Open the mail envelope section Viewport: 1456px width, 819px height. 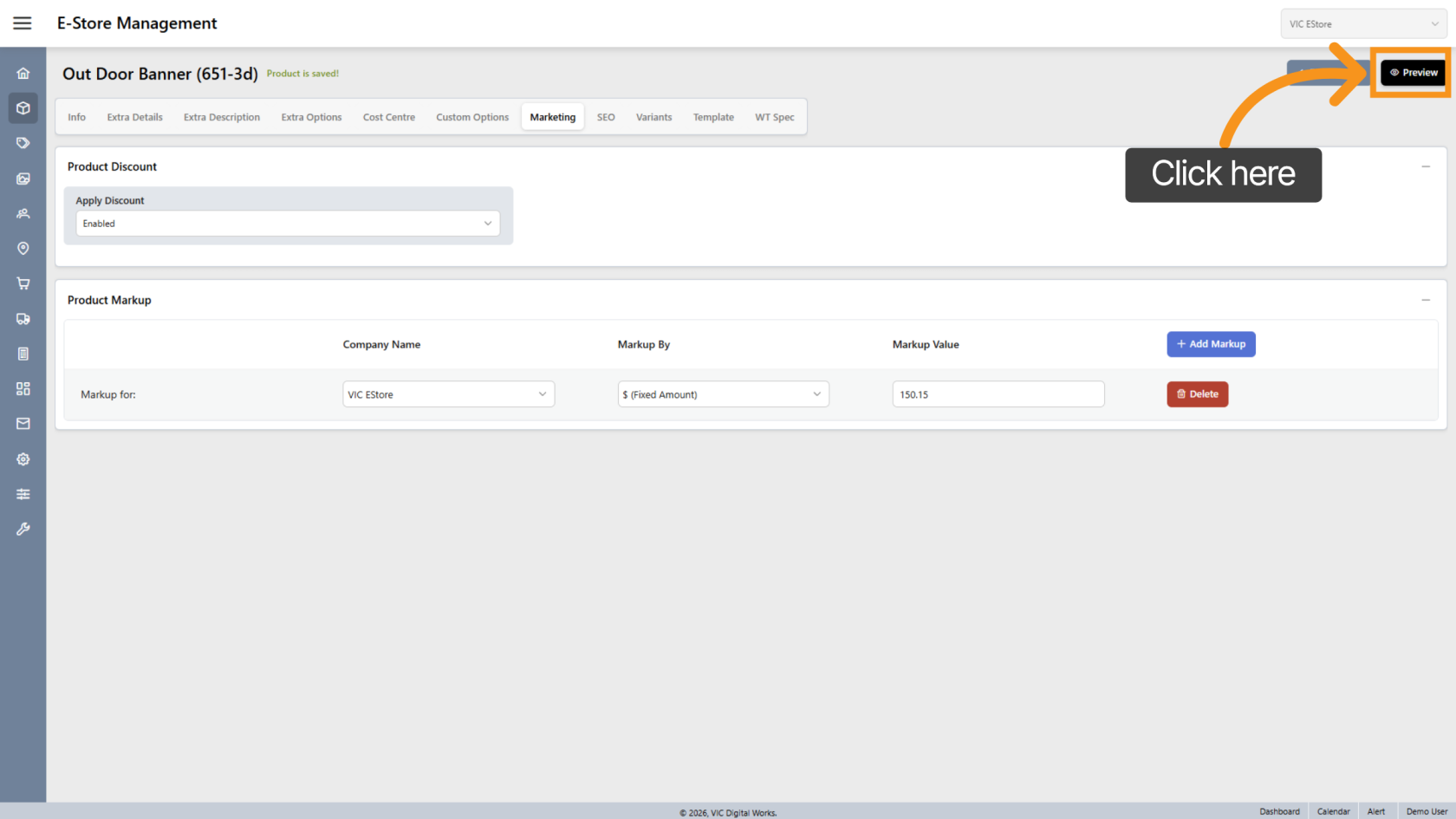pos(23,424)
